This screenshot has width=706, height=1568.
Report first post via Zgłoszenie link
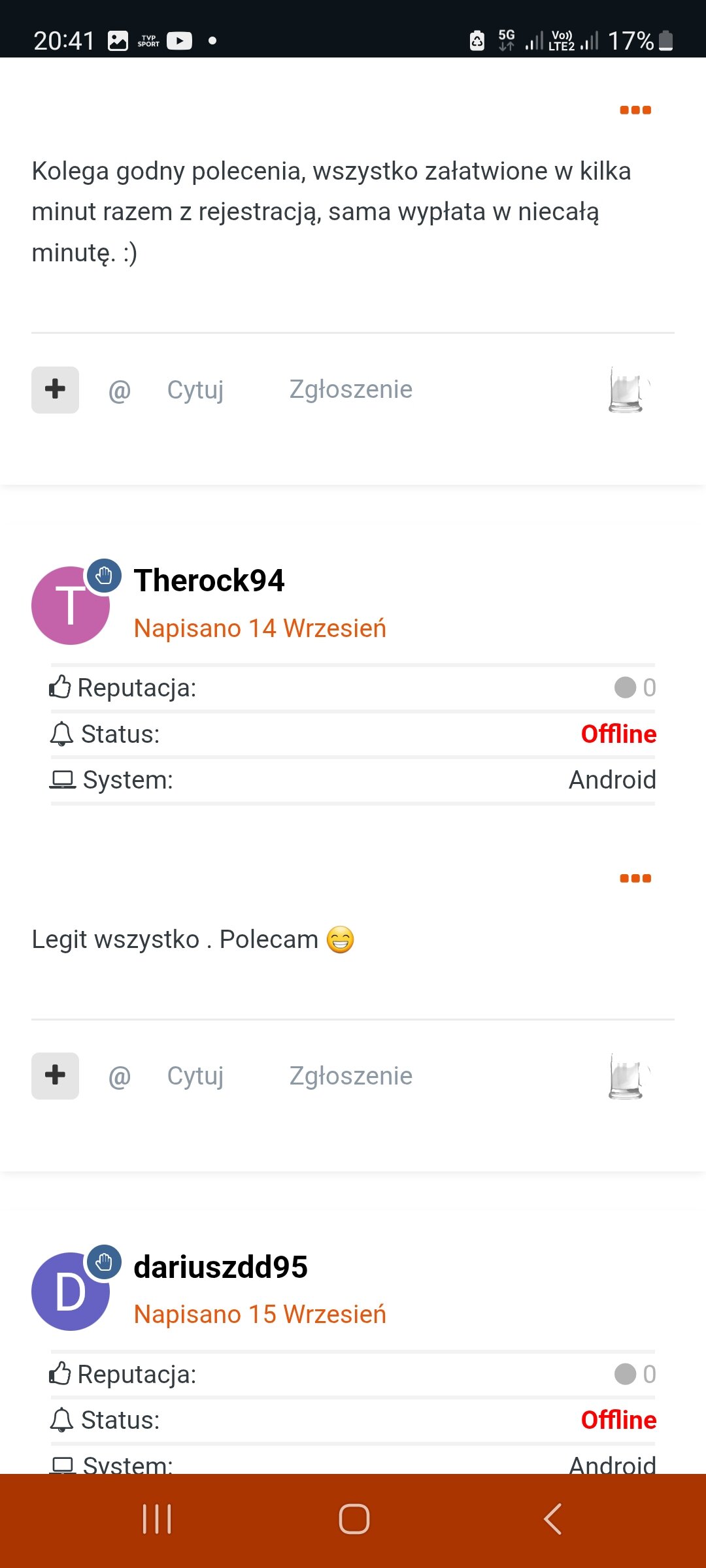[x=350, y=390]
